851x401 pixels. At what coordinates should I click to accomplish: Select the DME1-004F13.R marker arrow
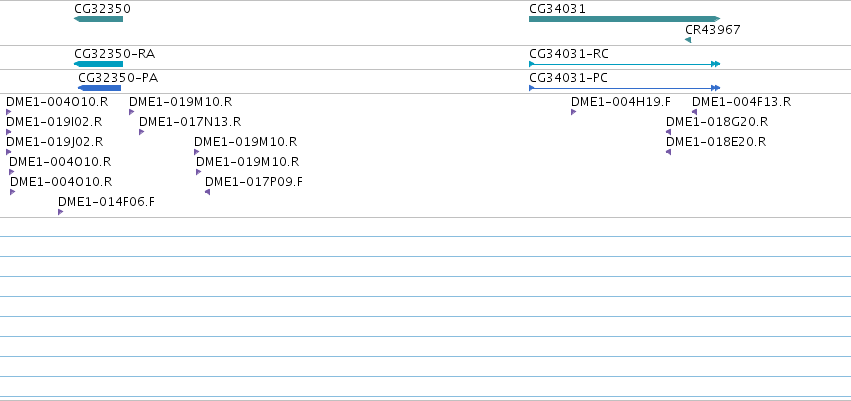(x=694, y=112)
